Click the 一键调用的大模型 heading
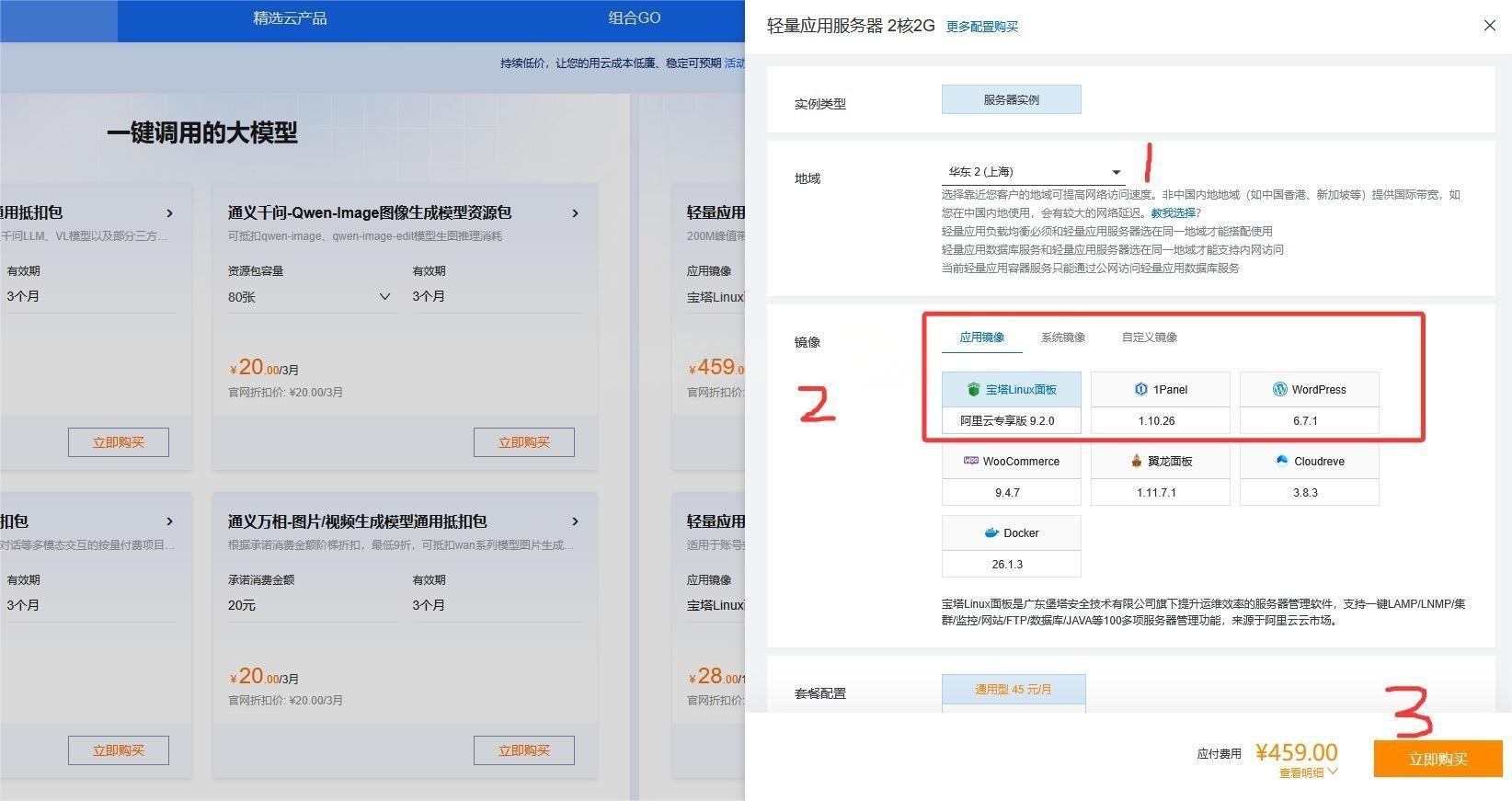This screenshot has width=1512, height=801. coord(202,132)
